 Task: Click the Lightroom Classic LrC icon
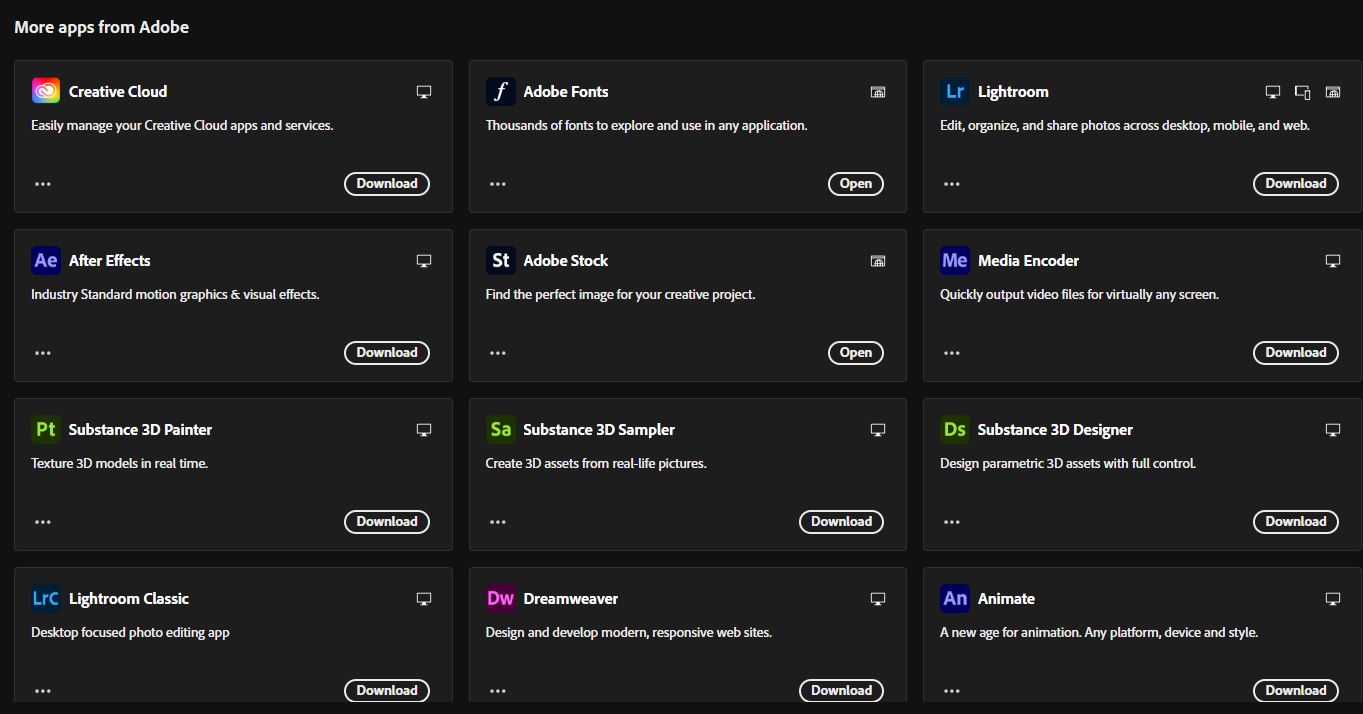click(x=46, y=598)
